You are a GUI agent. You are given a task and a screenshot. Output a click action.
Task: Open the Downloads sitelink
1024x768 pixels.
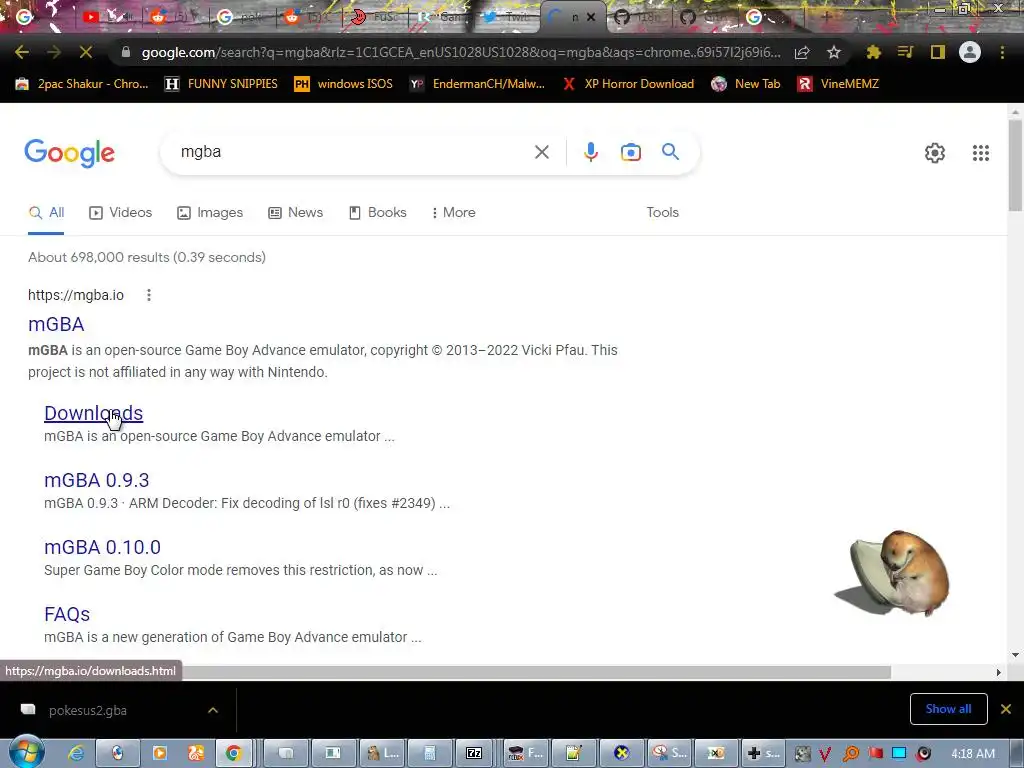pos(93,413)
